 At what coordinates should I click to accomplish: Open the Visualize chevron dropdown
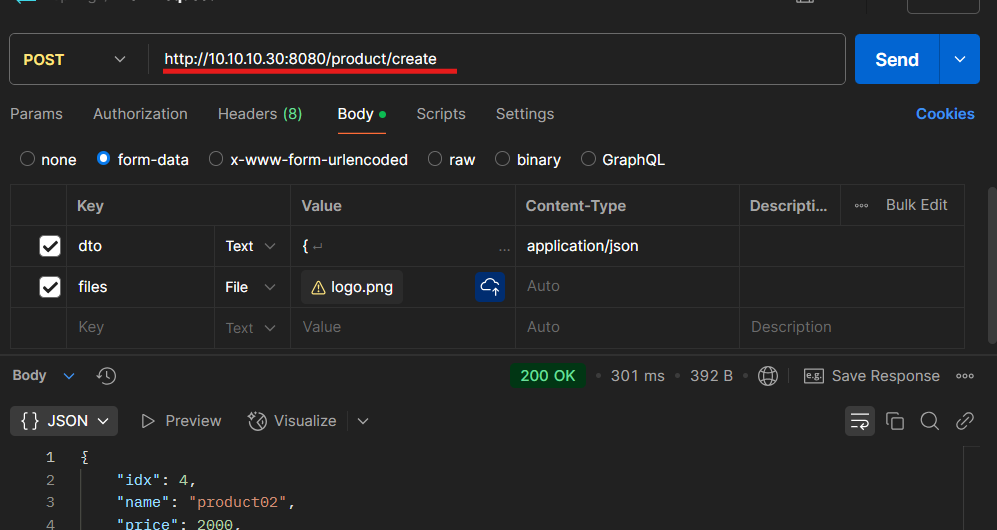coord(362,421)
